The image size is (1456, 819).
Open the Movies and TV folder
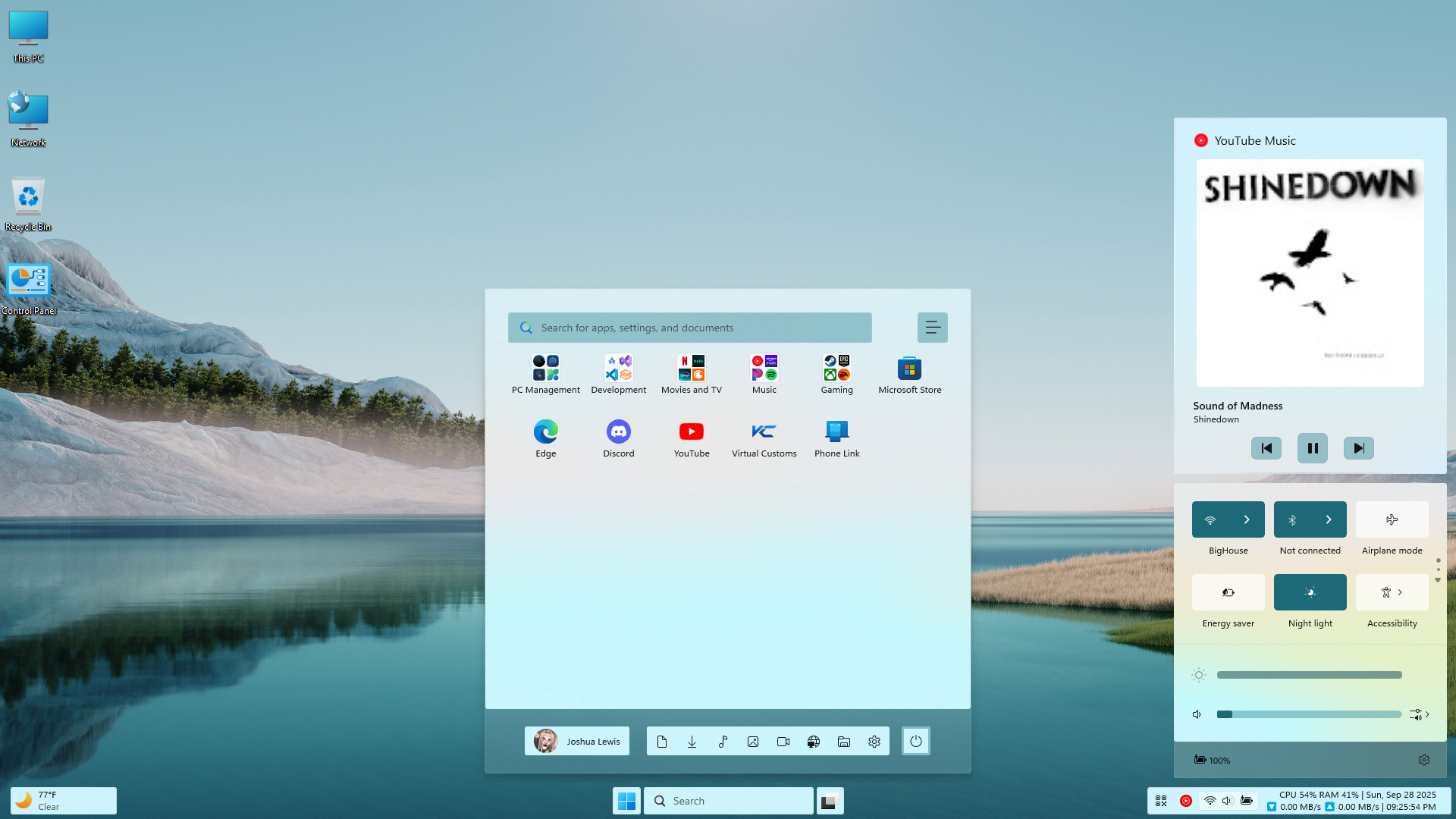pyautogui.click(x=691, y=374)
